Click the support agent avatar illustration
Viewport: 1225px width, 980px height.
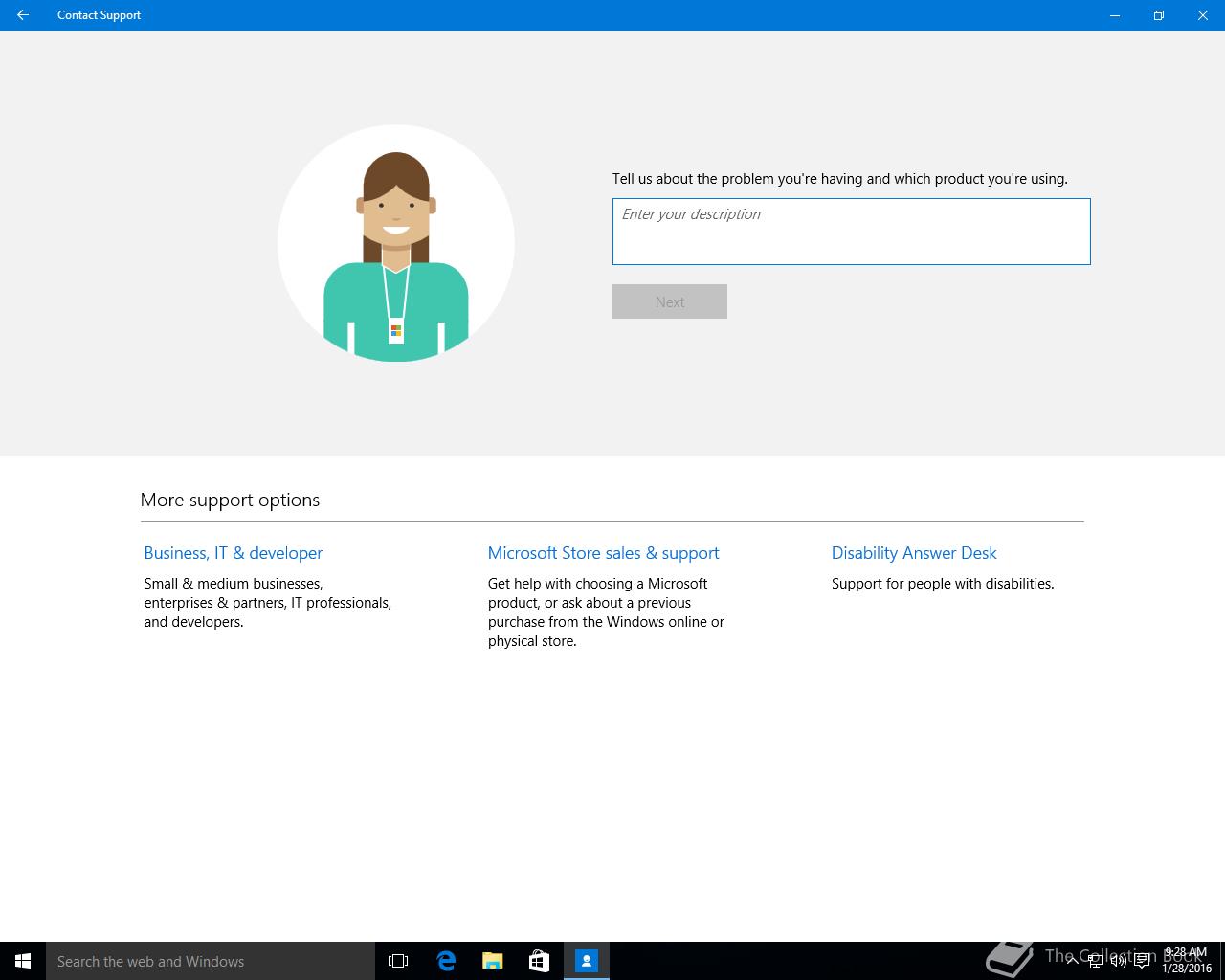click(x=396, y=243)
